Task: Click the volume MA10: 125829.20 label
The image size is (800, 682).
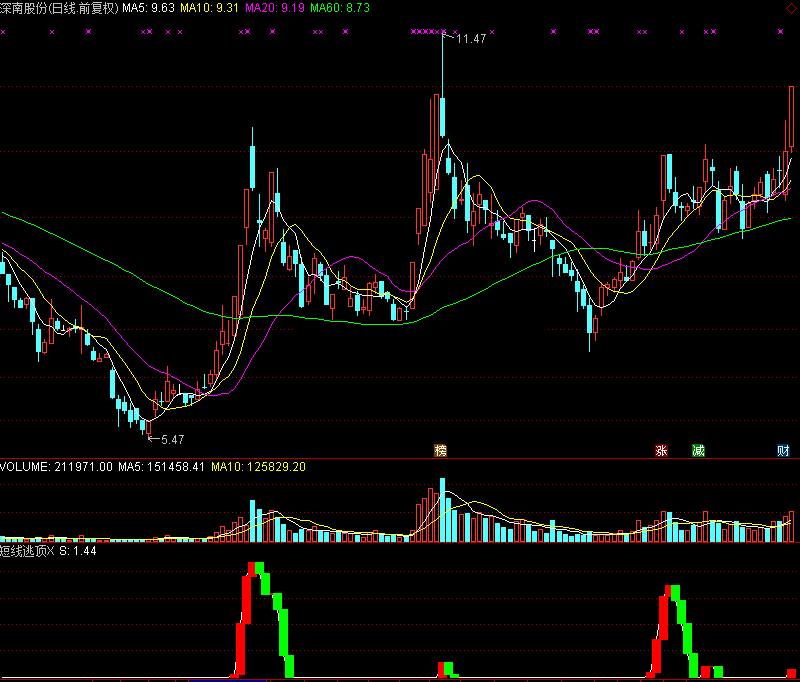Action: pos(258,467)
